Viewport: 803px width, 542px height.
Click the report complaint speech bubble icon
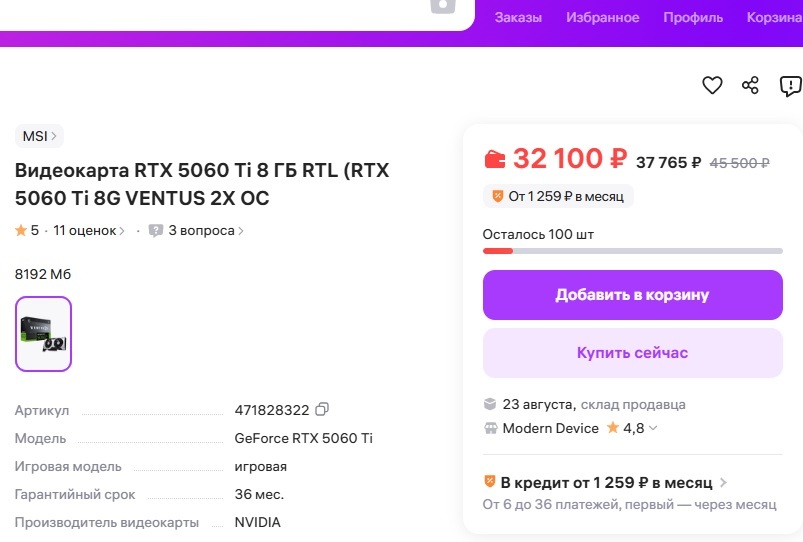tap(790, 86)
